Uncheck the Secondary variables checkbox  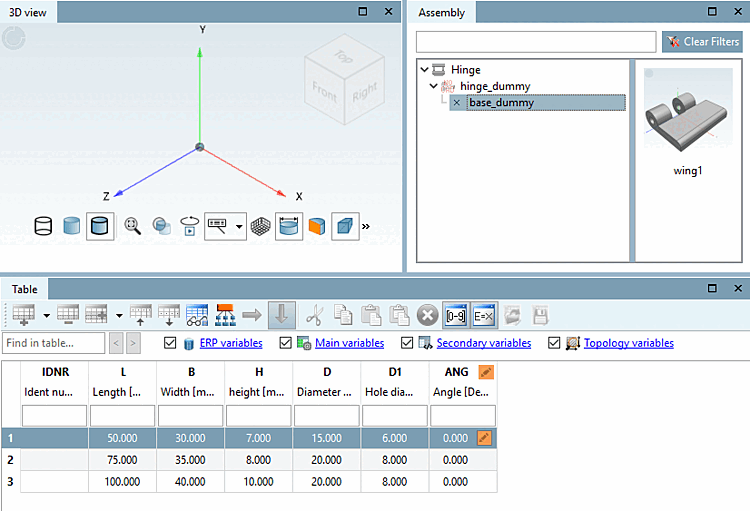point(407,343)
